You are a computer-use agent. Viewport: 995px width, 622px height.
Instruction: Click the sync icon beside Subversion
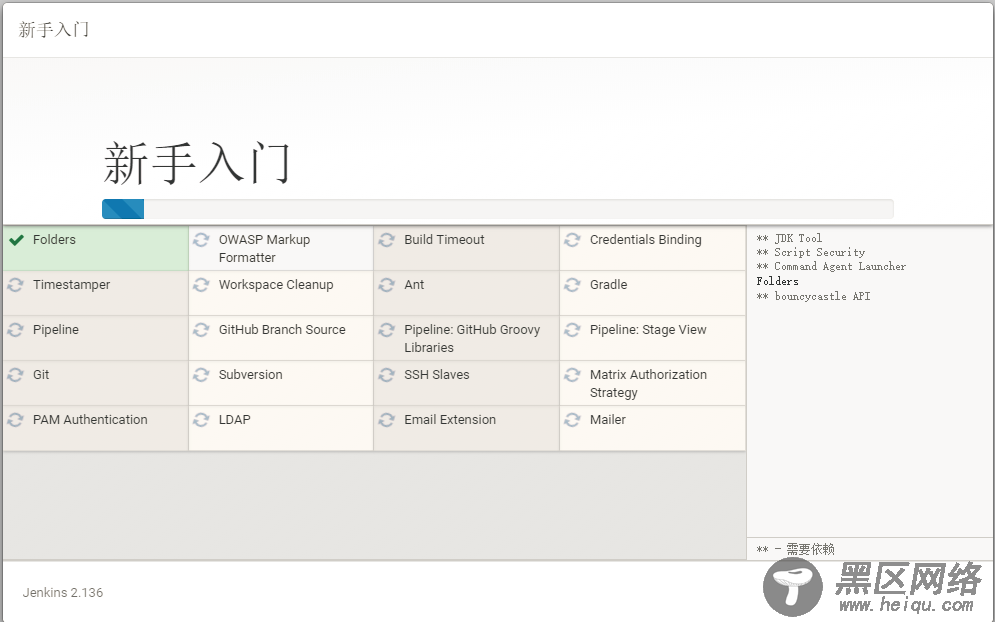pos(201,375)
